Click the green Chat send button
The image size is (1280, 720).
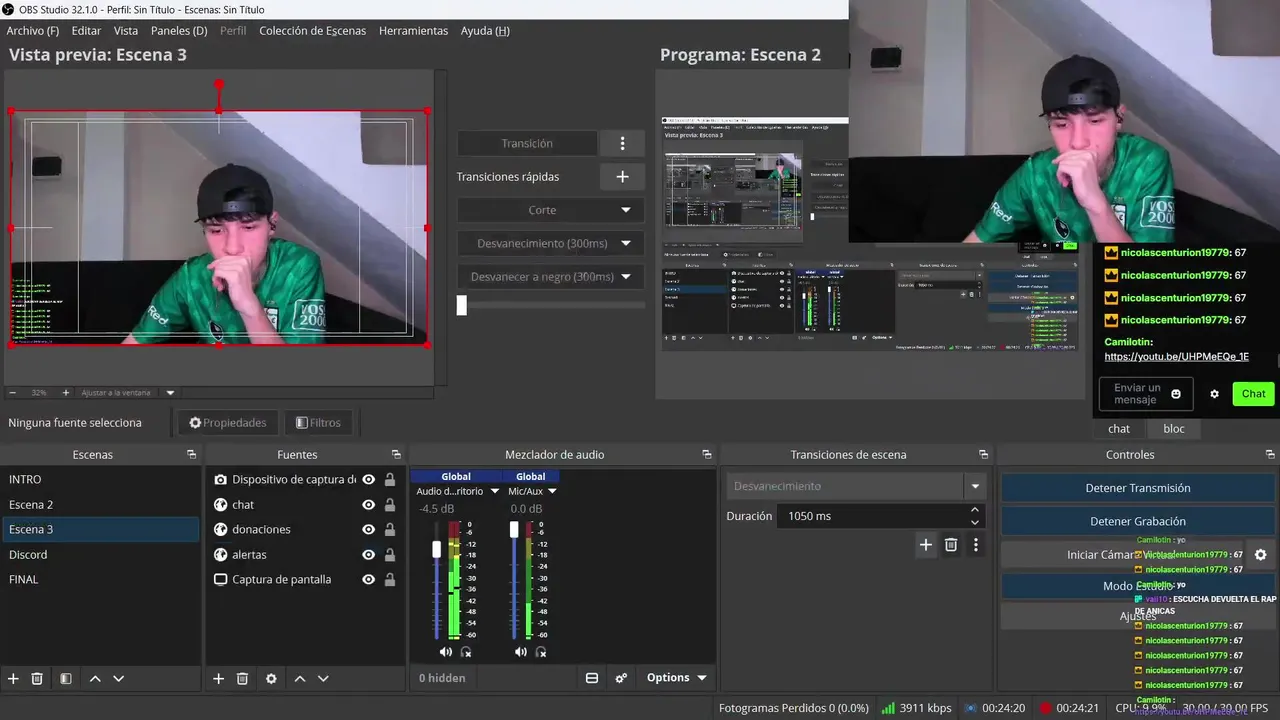[1254, 394]
